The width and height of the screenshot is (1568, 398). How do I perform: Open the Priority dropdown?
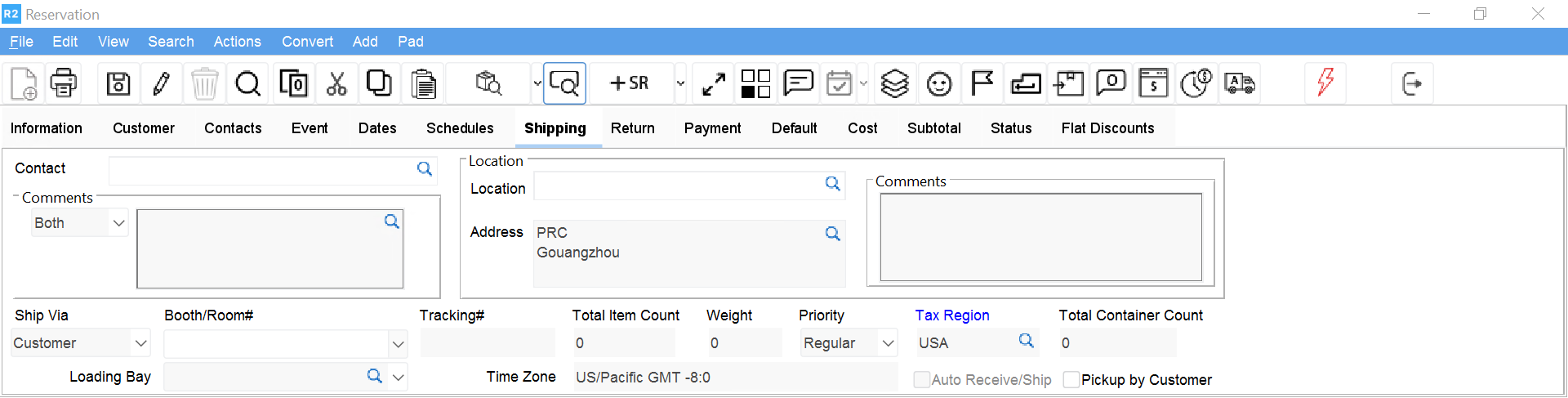click(888, 343)
